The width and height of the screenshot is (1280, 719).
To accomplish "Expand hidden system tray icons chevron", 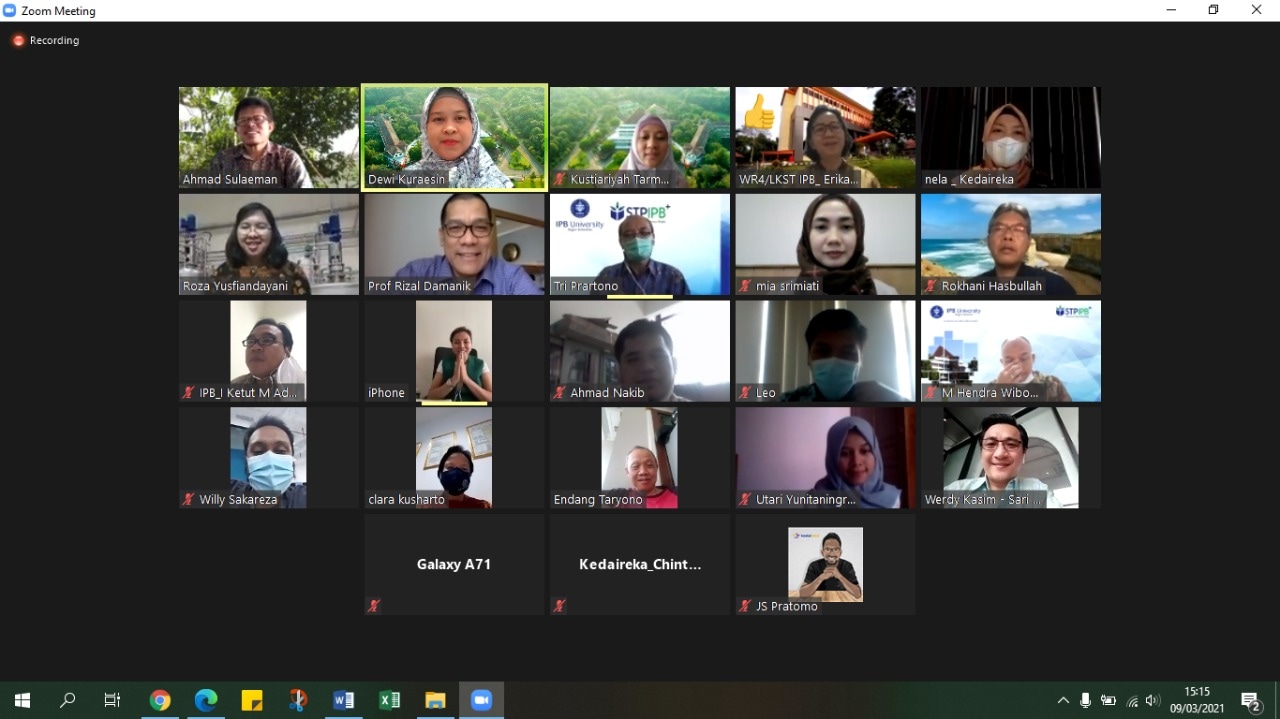I will click(x=1063, y=701).
